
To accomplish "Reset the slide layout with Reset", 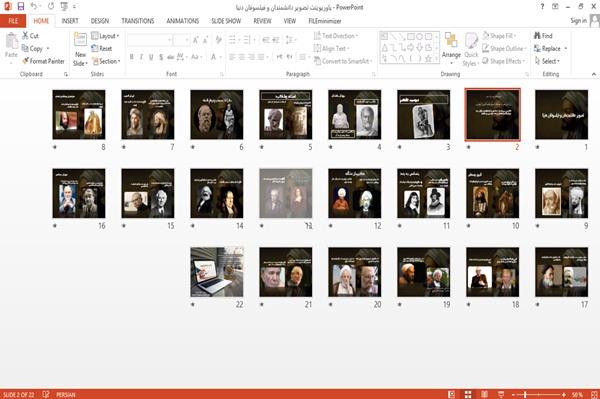I will tap(102, 49).
